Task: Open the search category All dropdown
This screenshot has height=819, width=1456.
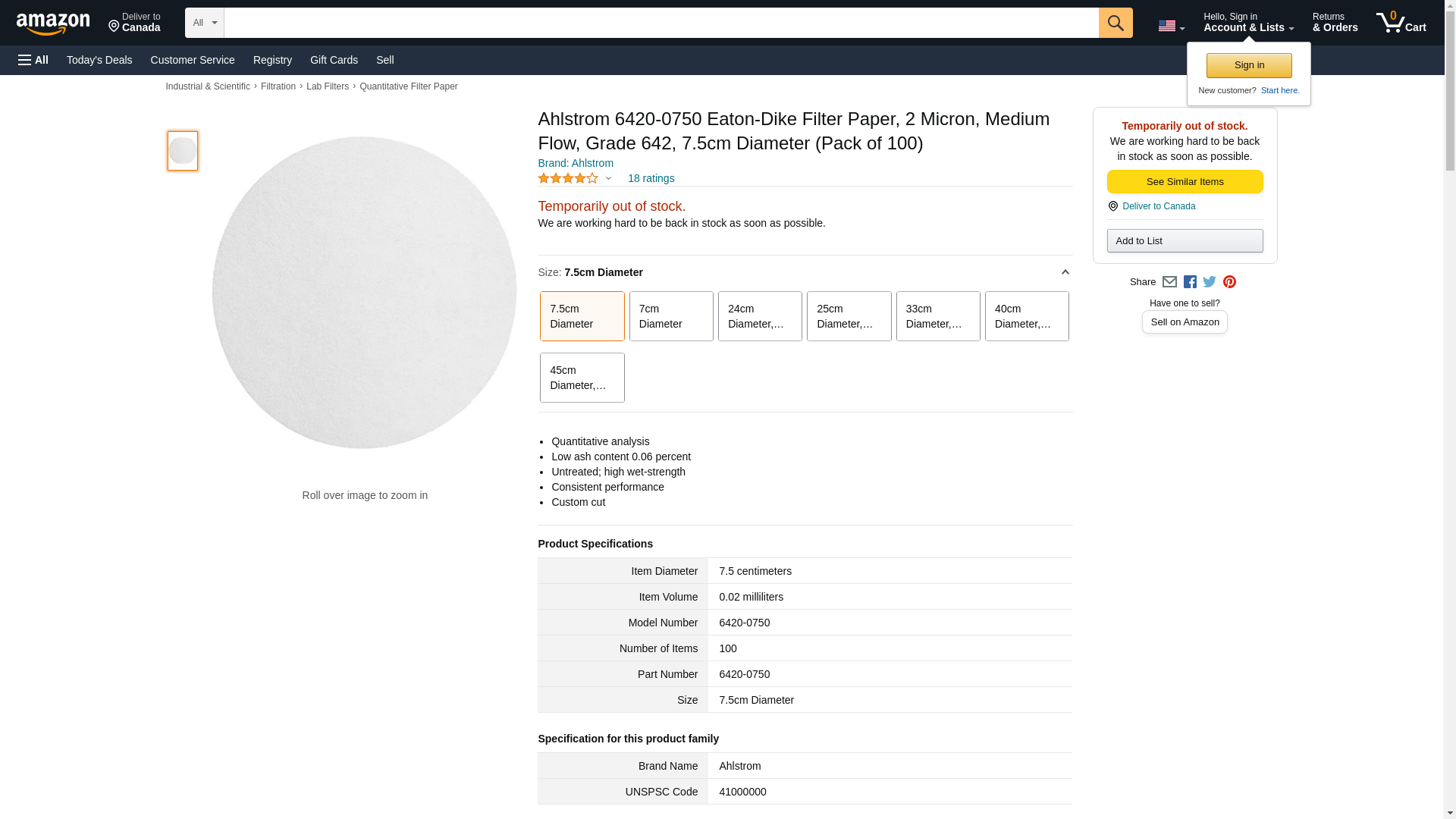Action: click(x=204, y=23)
